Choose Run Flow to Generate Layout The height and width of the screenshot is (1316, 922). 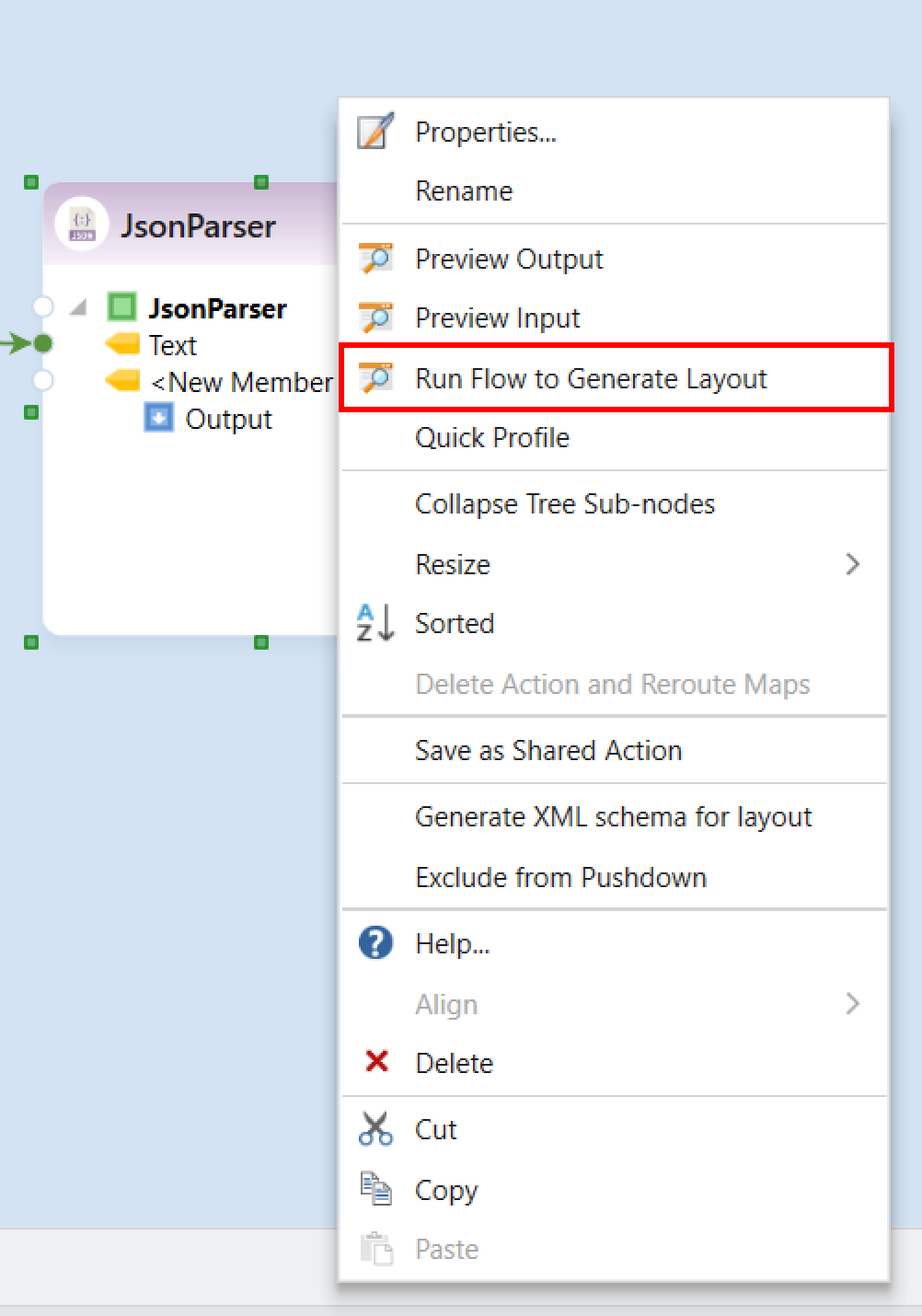pos(591,378)
